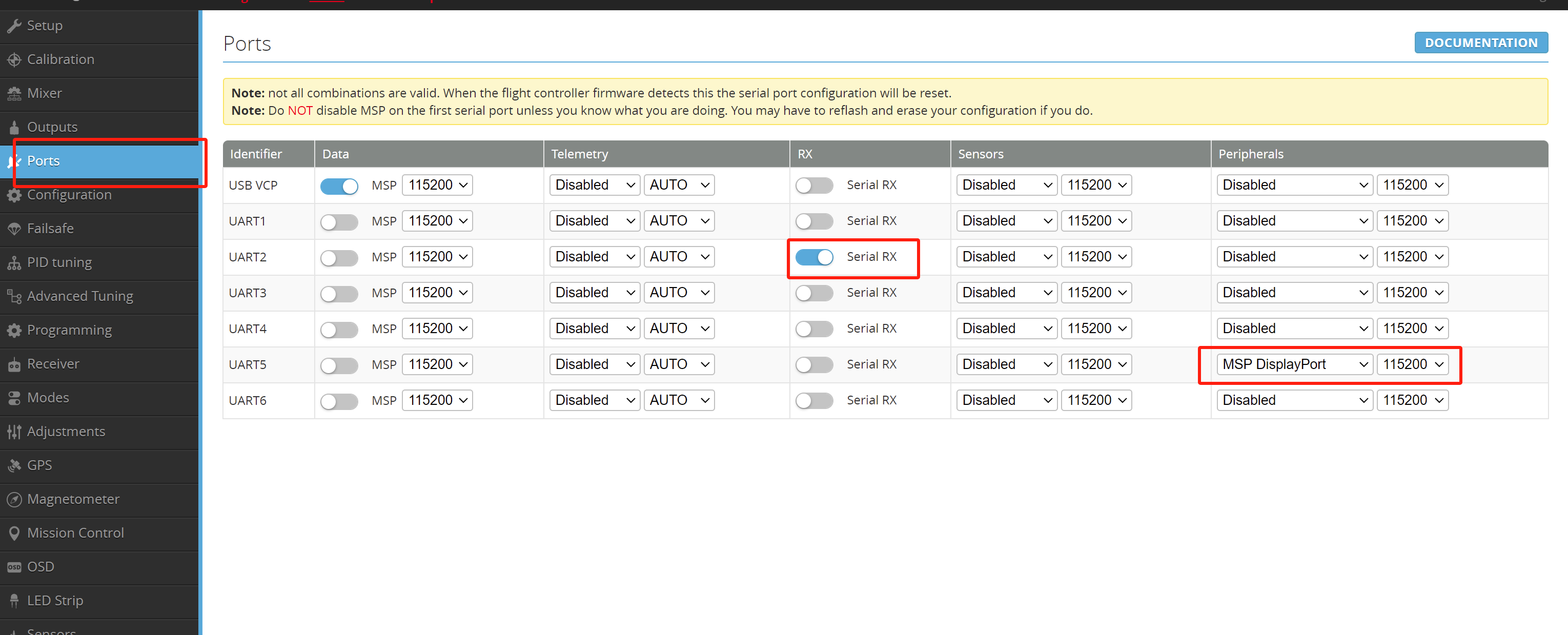This screenshot has height=635, width=1568.
Task: Click the Magnetometer compass icon
Action: tap(14, 499)
